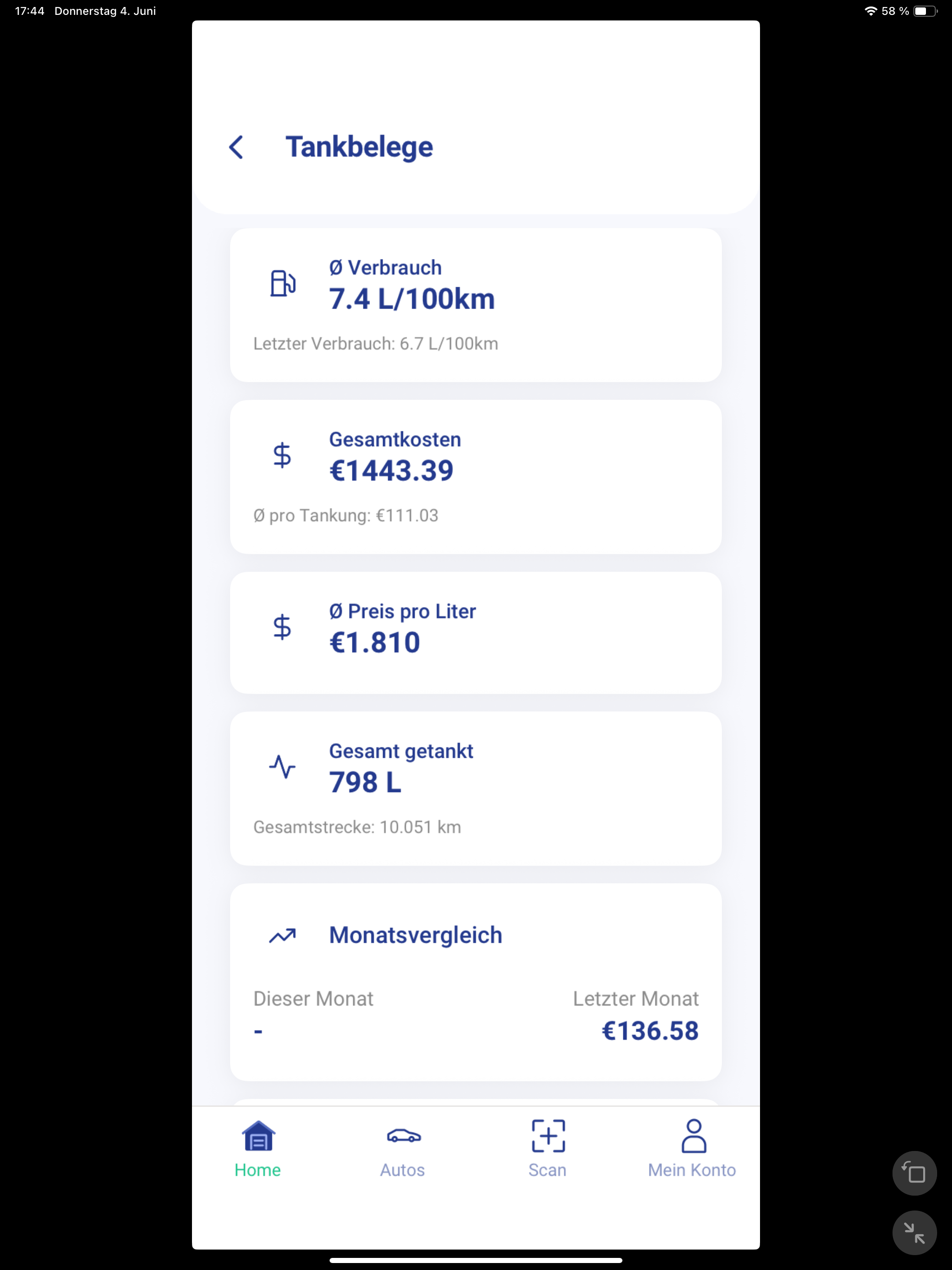Open the Scan tab viewfinder icon
Image resolution: width=952 pixels, height=1270 pixels.
click(x=549, y=1136)
